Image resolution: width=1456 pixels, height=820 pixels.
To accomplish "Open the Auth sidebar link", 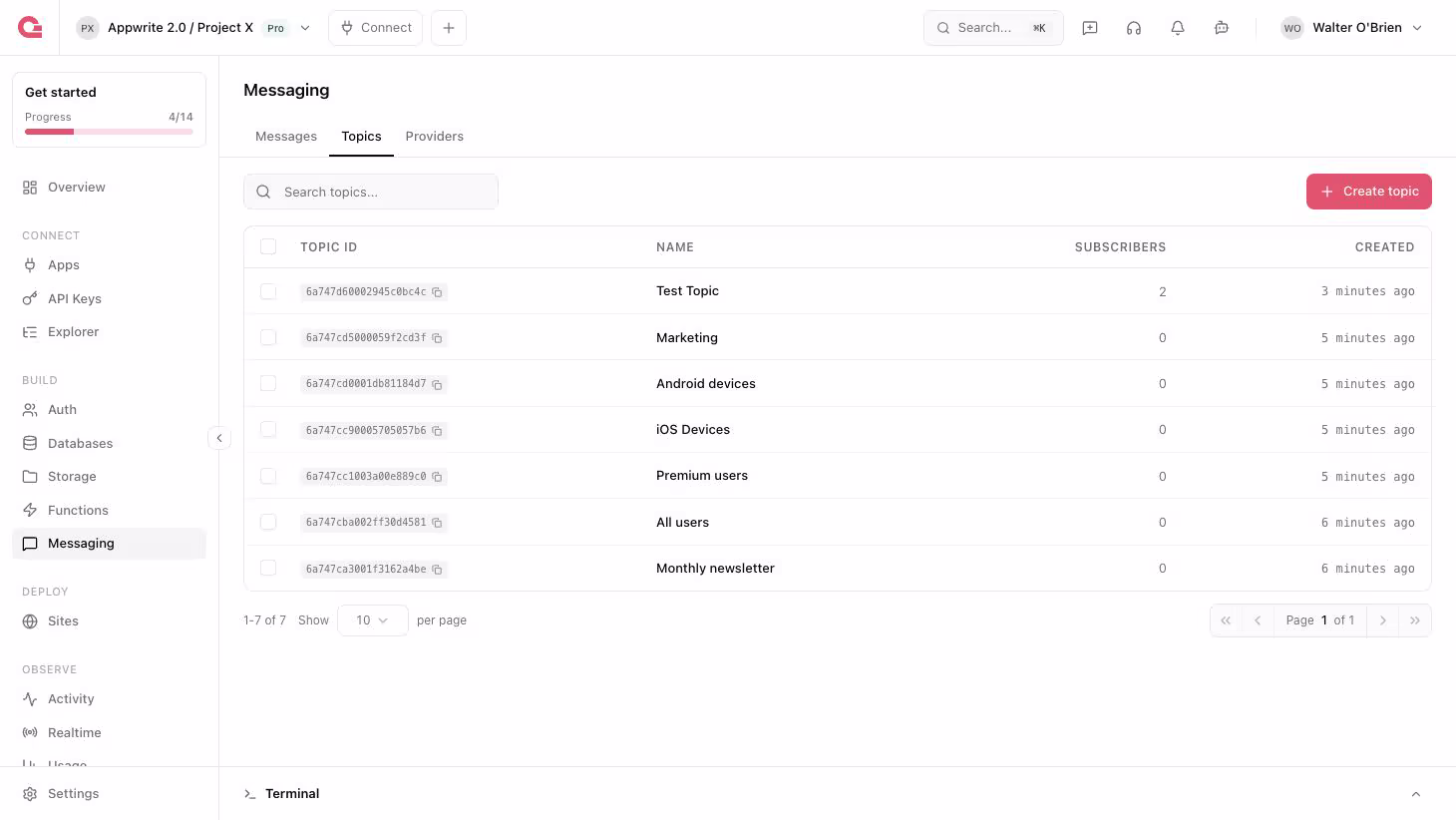I will [x=109, y=410].
